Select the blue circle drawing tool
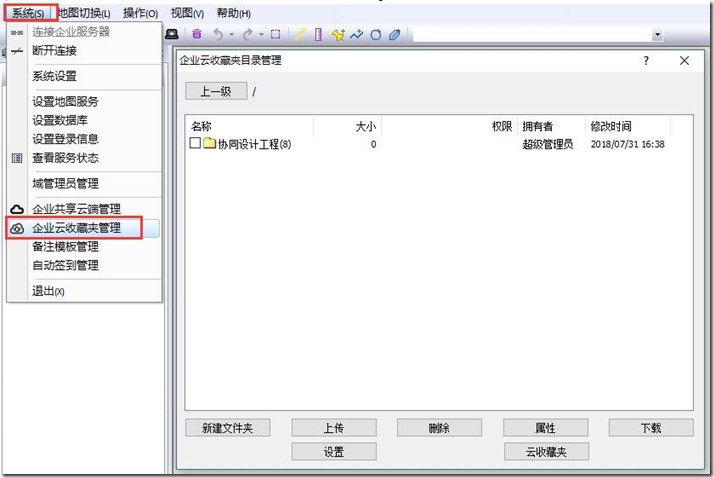714x478 pixels. coord(376,35)
